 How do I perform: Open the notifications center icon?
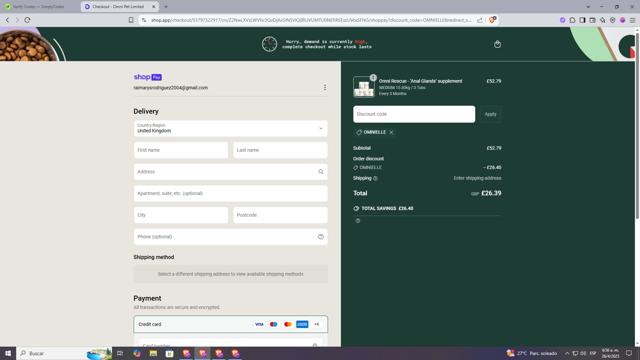pyautogui.click(x=629, y=353)
